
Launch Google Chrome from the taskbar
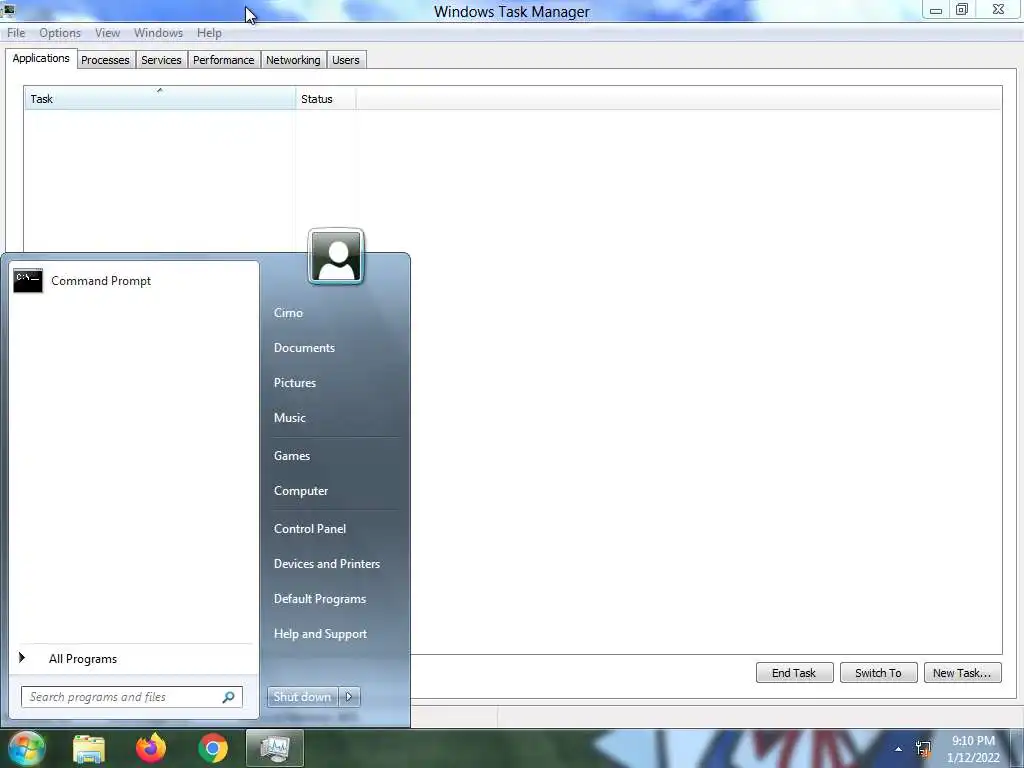click(x=213, y=748)
